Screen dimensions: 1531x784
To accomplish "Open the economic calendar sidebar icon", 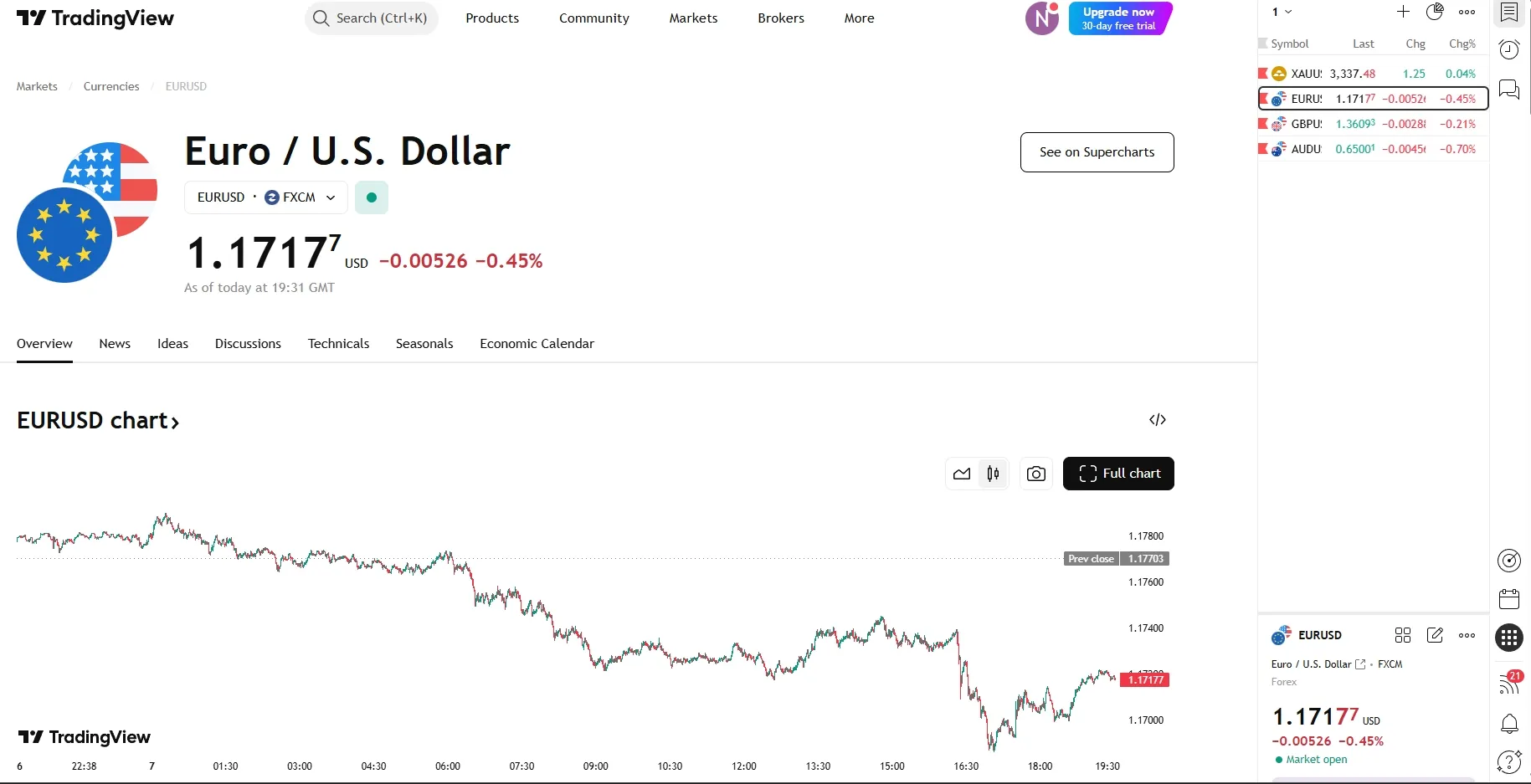I will (x=1508, y=599).
